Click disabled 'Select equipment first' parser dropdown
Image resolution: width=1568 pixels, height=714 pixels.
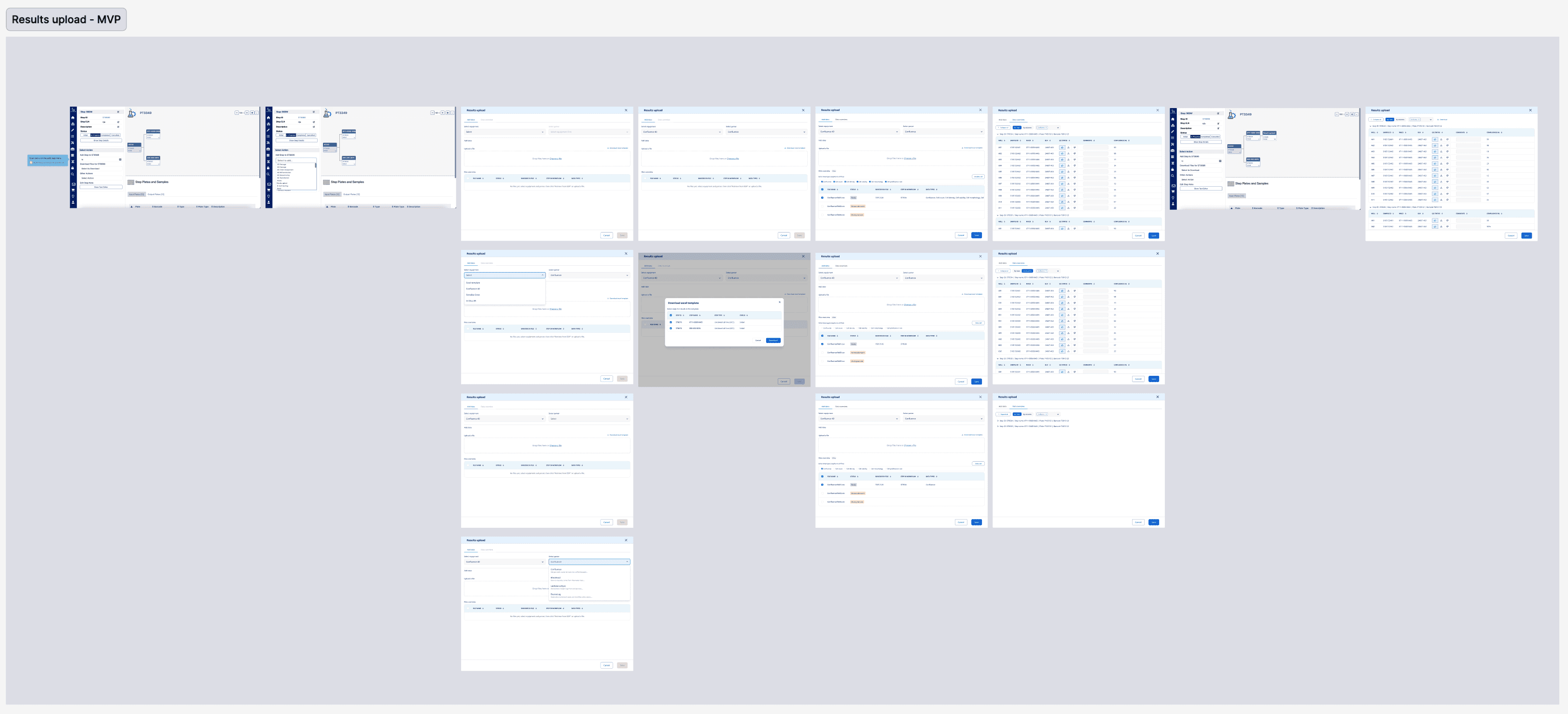tap(588, 131)
